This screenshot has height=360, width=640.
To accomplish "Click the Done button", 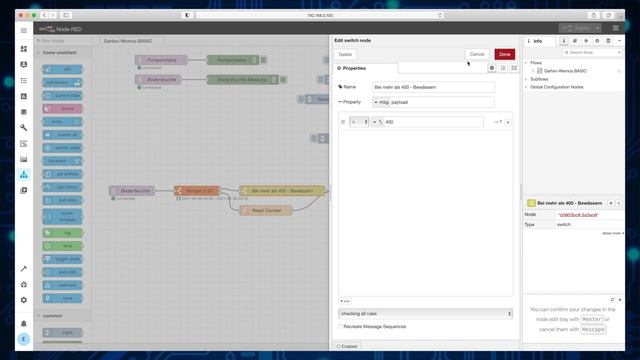I will [x=504, y=54].
